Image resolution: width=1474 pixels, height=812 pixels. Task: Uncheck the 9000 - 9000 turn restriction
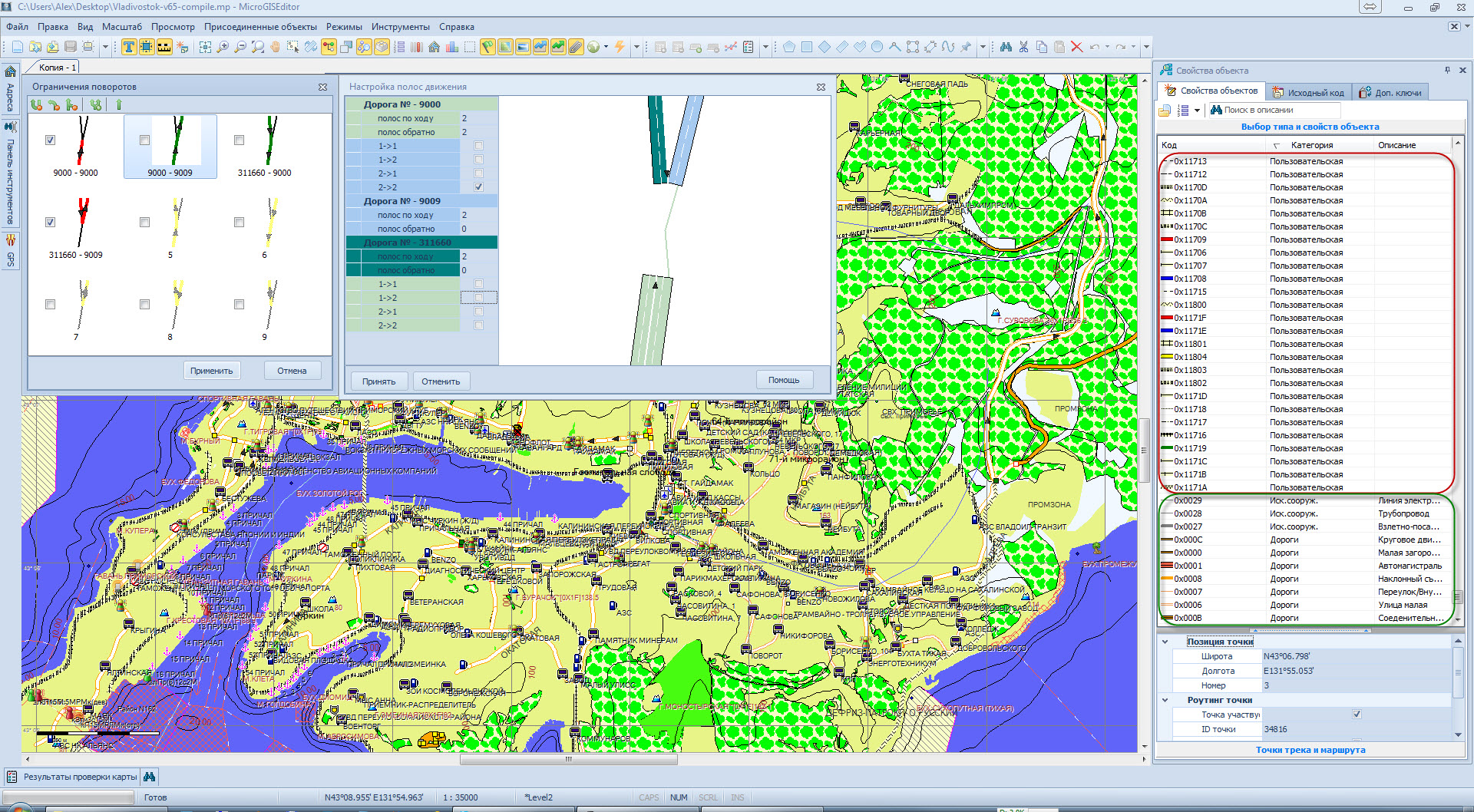click(x=51, y=140)
